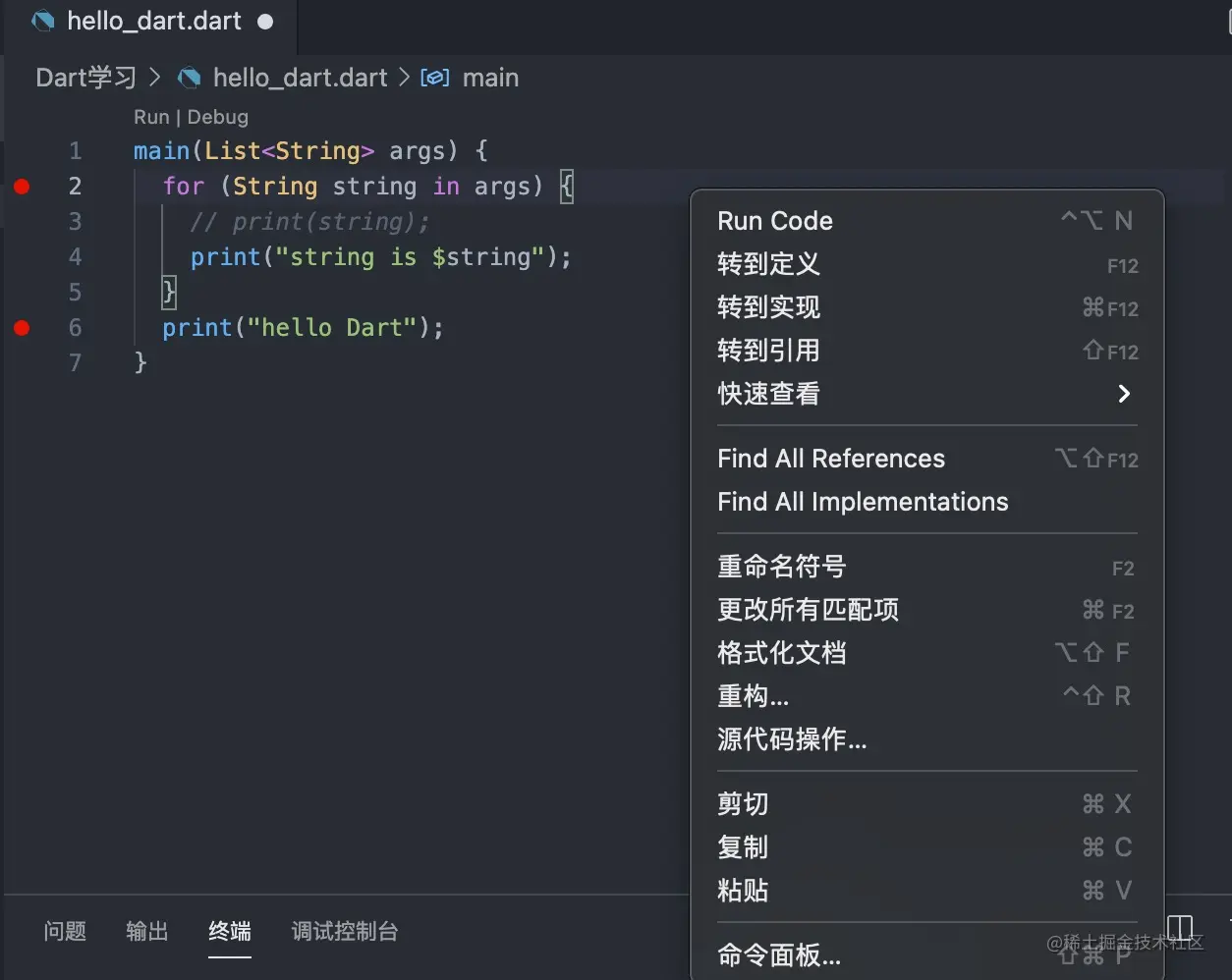This screenshot has width=1232, height=980.
Task: Choose Run Code from context menu
Action: (926, 221)
